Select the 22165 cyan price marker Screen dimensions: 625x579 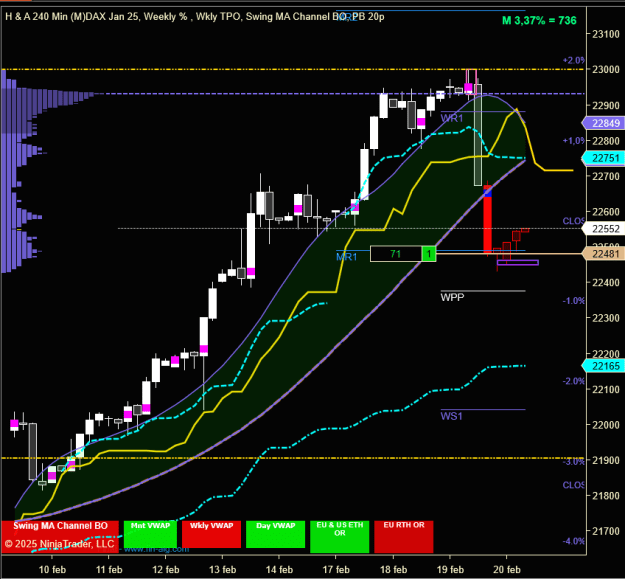(x=603, y=366)
